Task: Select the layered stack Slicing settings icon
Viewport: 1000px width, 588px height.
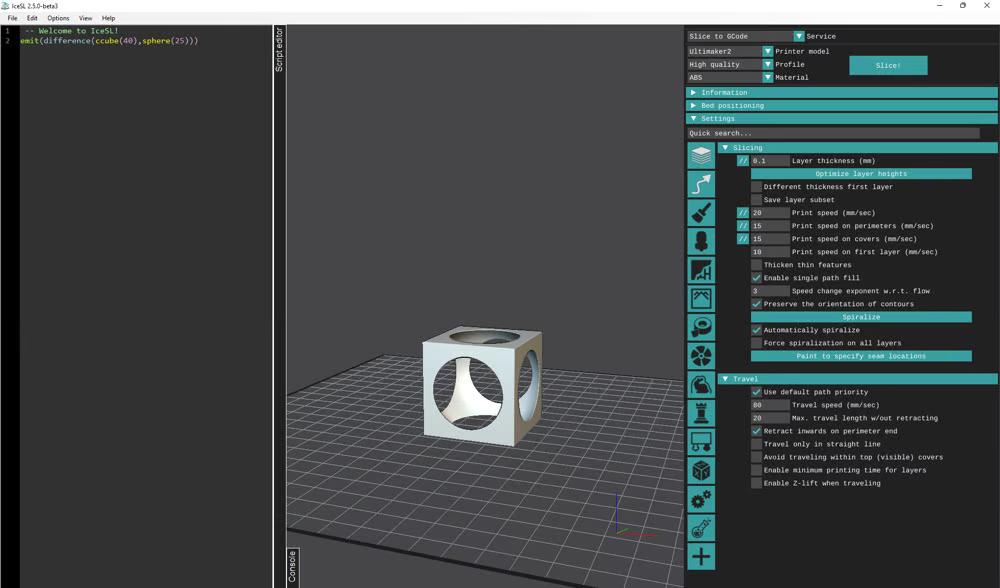Action: 701,155
